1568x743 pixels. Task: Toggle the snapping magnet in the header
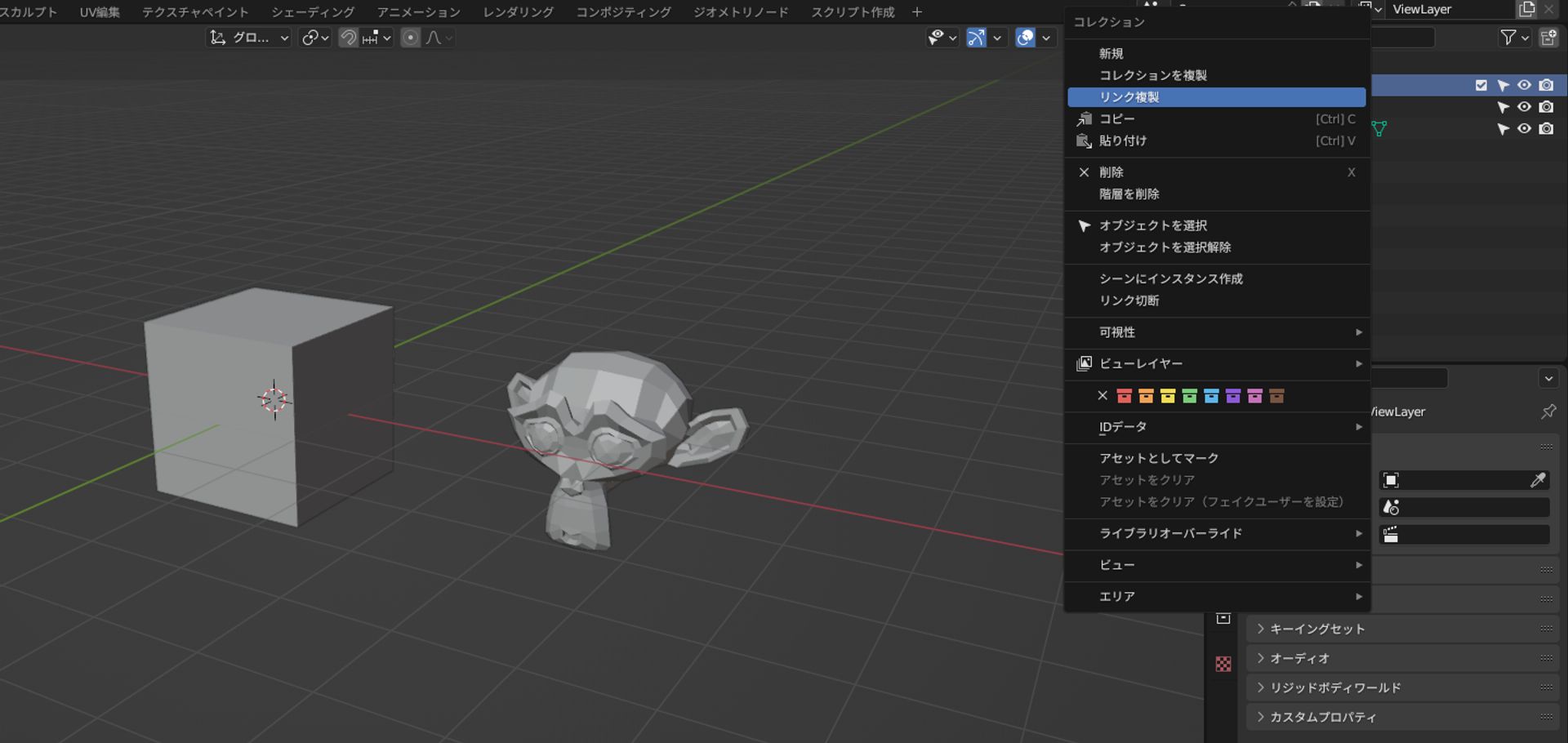(x=349, y=38)
